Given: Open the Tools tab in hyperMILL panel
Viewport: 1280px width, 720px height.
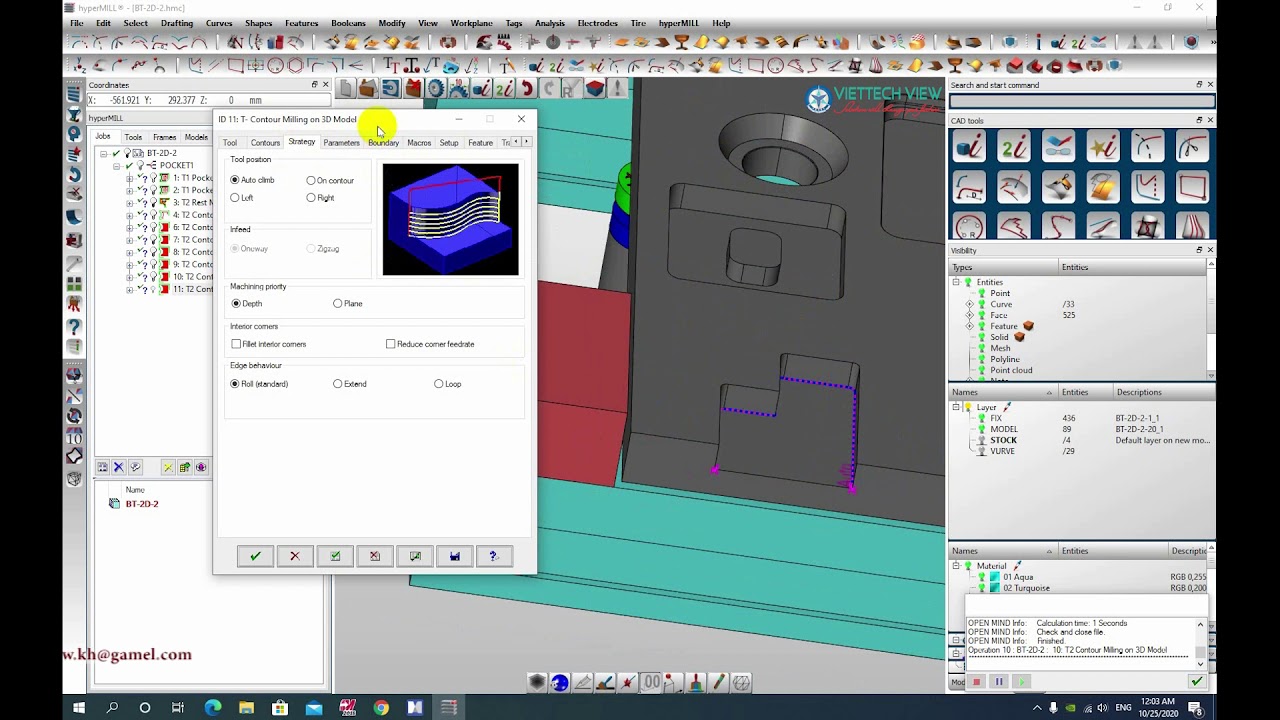Looking at the screenshot, I should [x=133, y=137].
